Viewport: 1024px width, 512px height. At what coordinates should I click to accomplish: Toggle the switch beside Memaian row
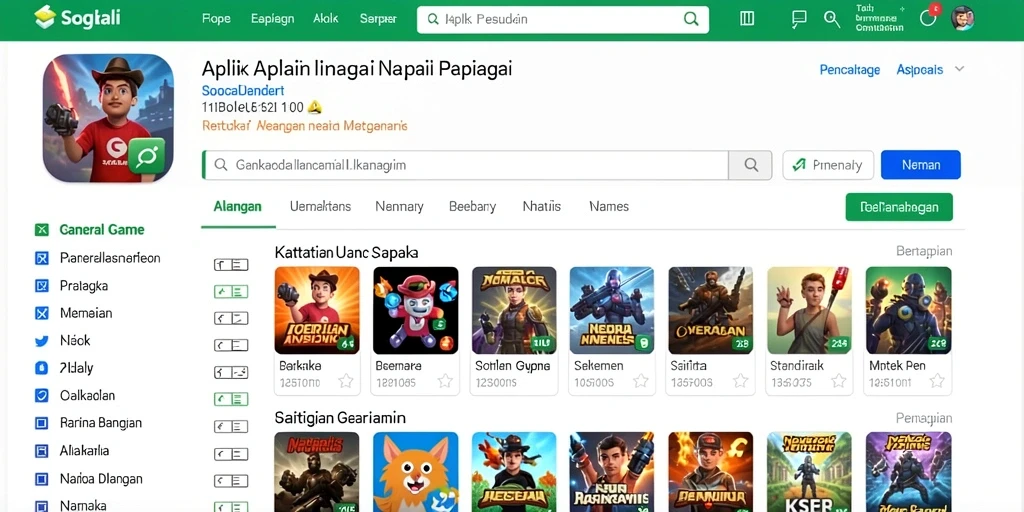tap(231, 319)
